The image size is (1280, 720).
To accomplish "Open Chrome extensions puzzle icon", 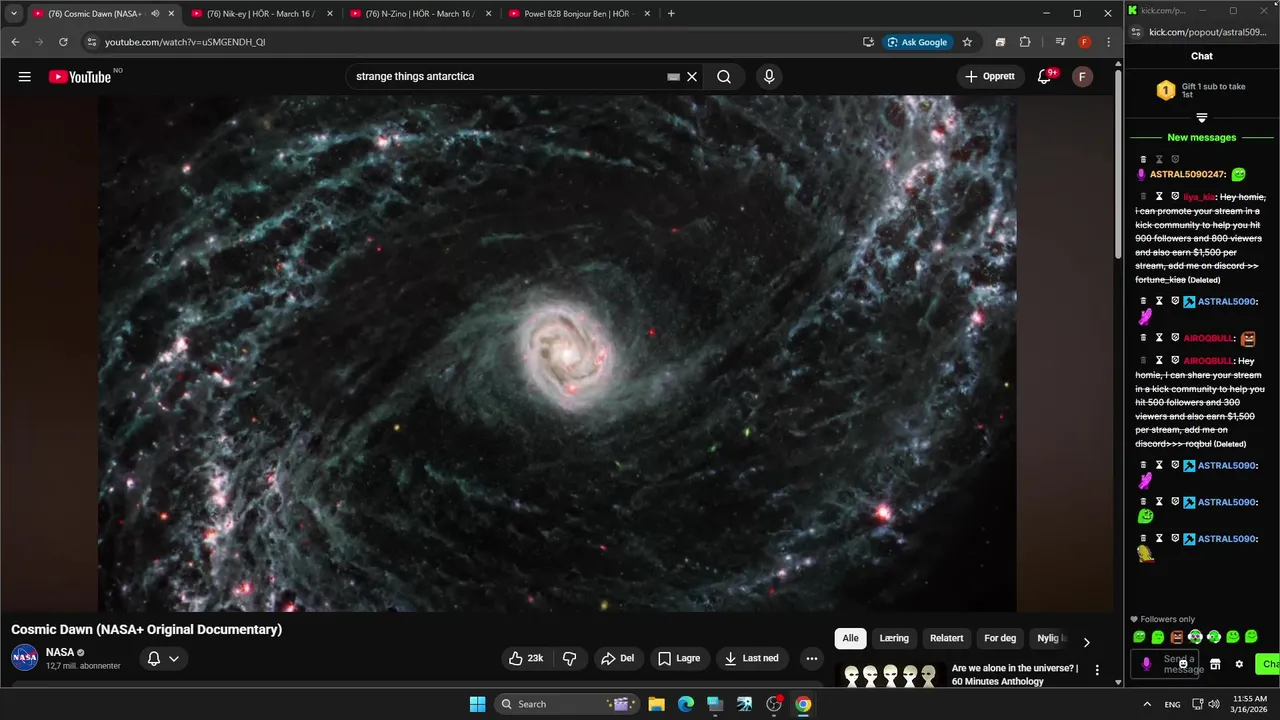I will (1025, 42).
